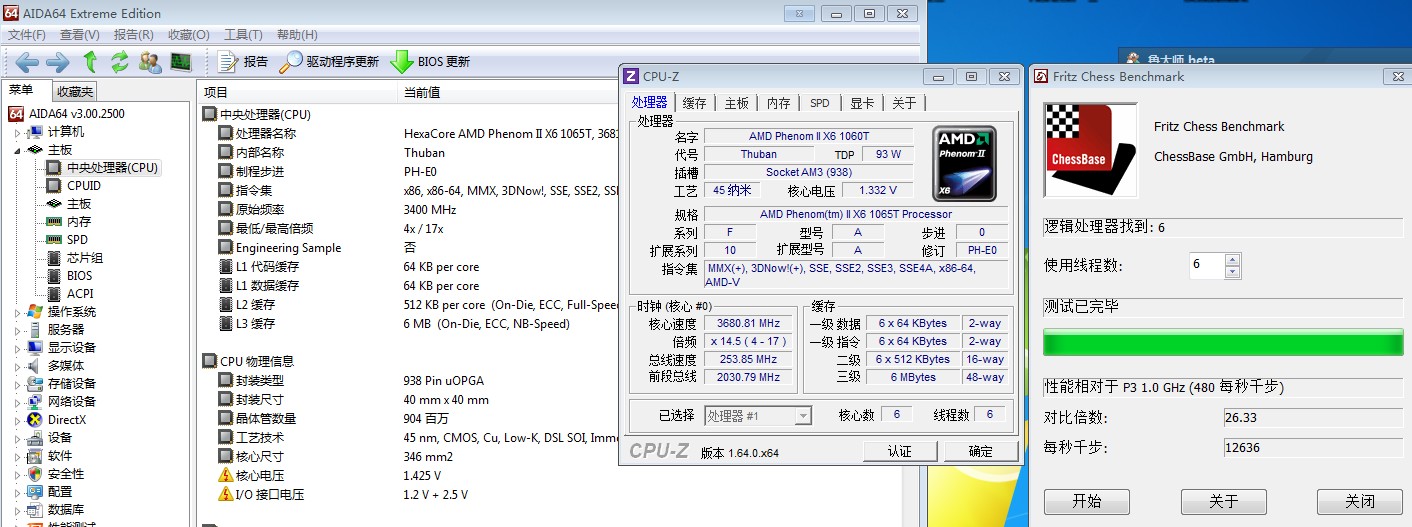This screenshot has width=1412, height=527.
Task: Switch to 关于 tab in CPU-Z
Action: pos(904,103)
